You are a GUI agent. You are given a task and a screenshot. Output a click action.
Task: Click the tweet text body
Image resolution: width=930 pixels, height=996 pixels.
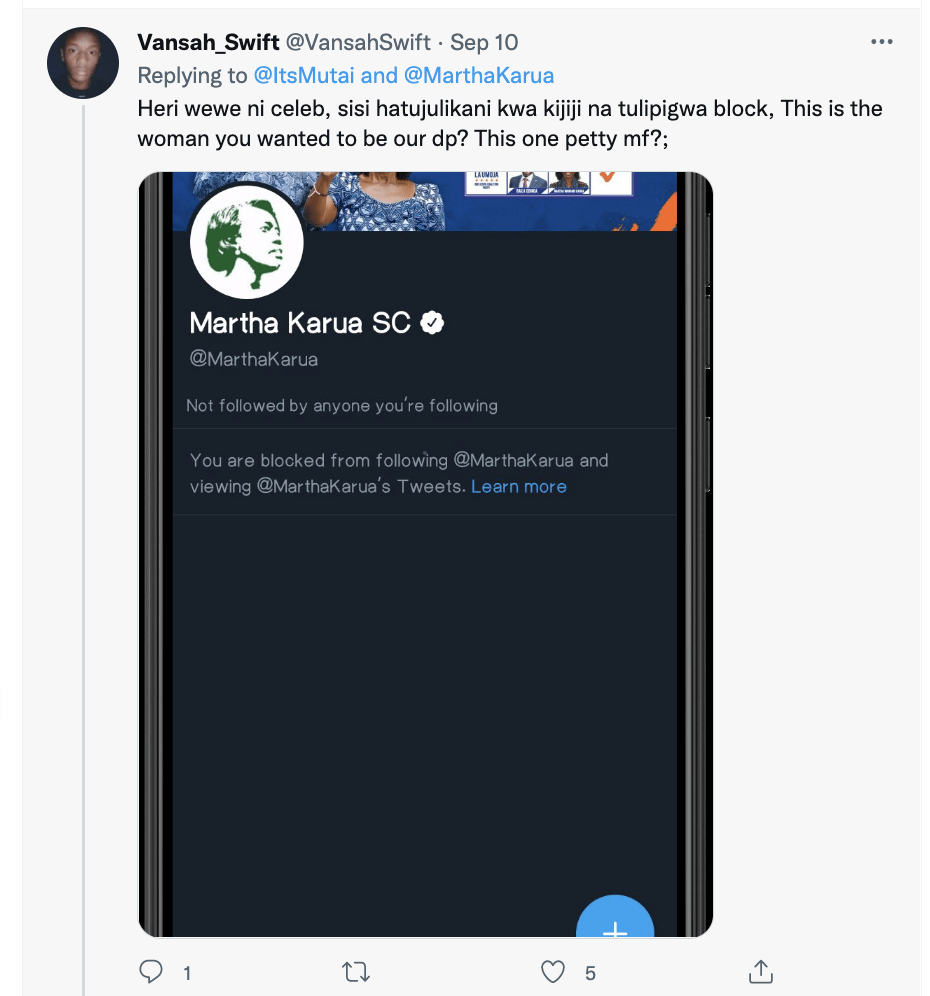pyautogui.click(x=509, y=122)
